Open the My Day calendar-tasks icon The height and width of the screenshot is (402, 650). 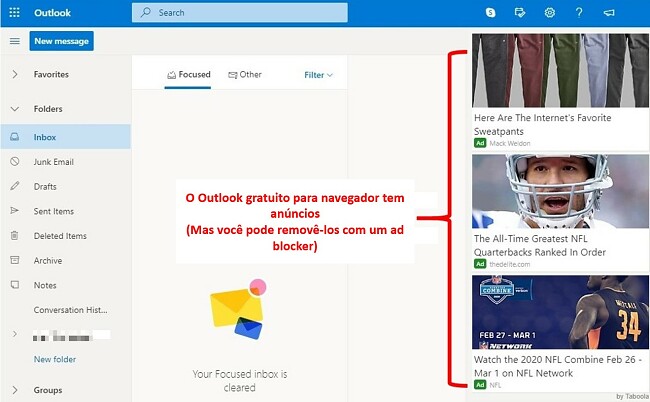click(520, 13)
